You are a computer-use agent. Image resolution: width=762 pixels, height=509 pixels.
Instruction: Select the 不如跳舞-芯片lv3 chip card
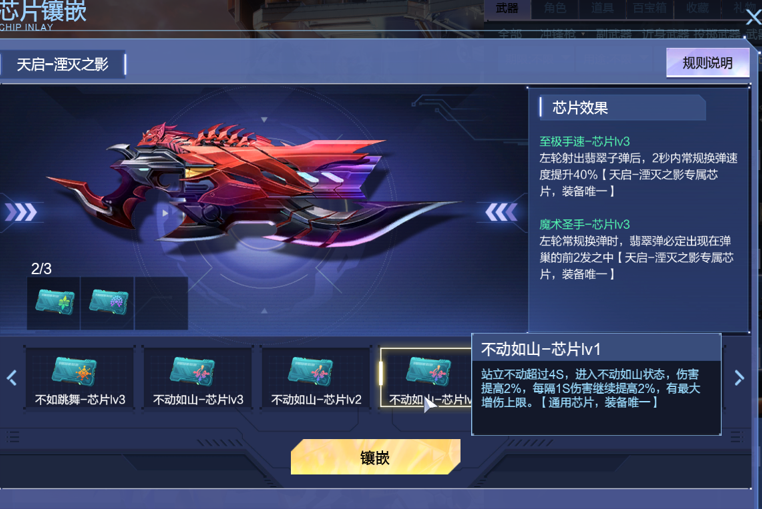[x=80, y=378]
